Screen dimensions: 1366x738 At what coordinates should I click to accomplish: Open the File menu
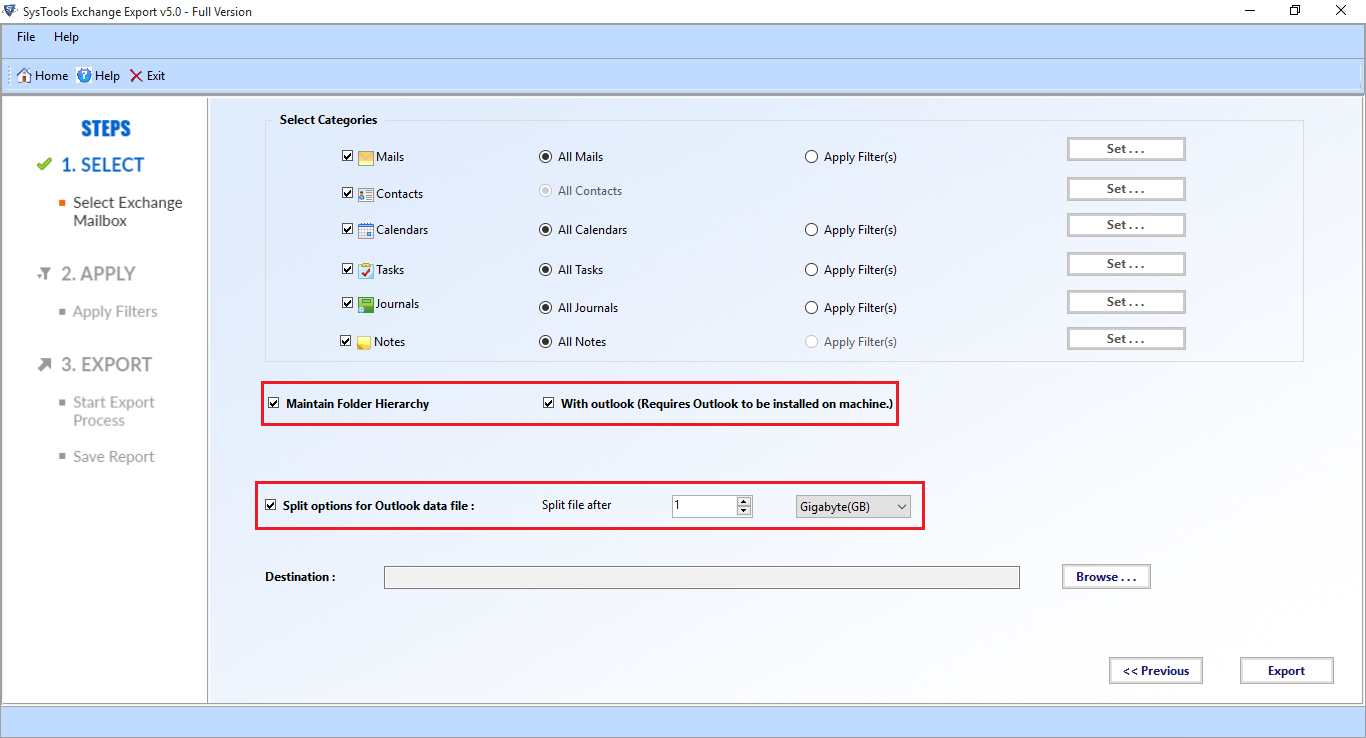click(26, 37)
